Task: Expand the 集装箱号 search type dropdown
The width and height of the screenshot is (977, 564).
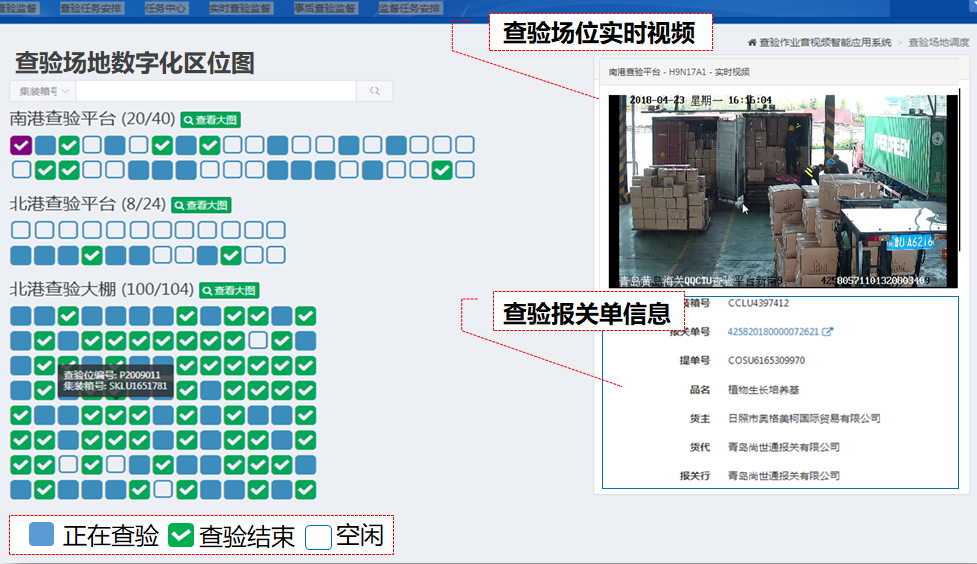Action: point(43,91)
